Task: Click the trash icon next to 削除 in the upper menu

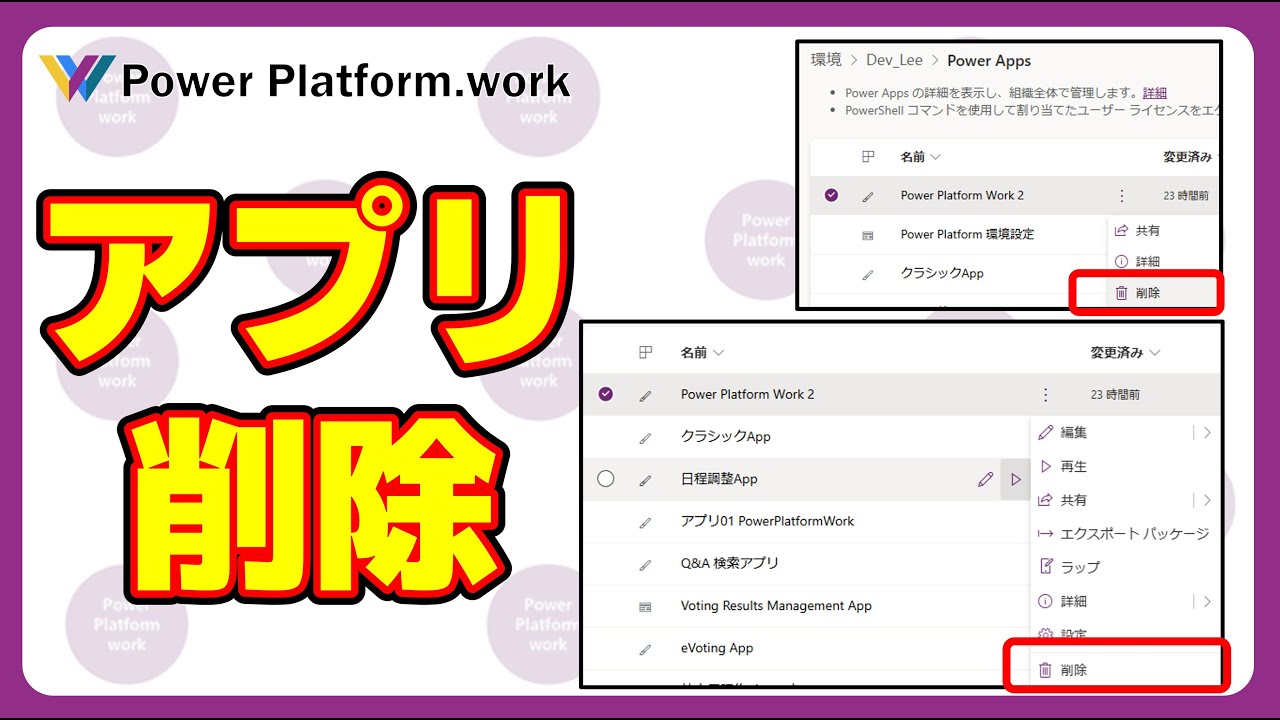Action: pos(1121,293)
